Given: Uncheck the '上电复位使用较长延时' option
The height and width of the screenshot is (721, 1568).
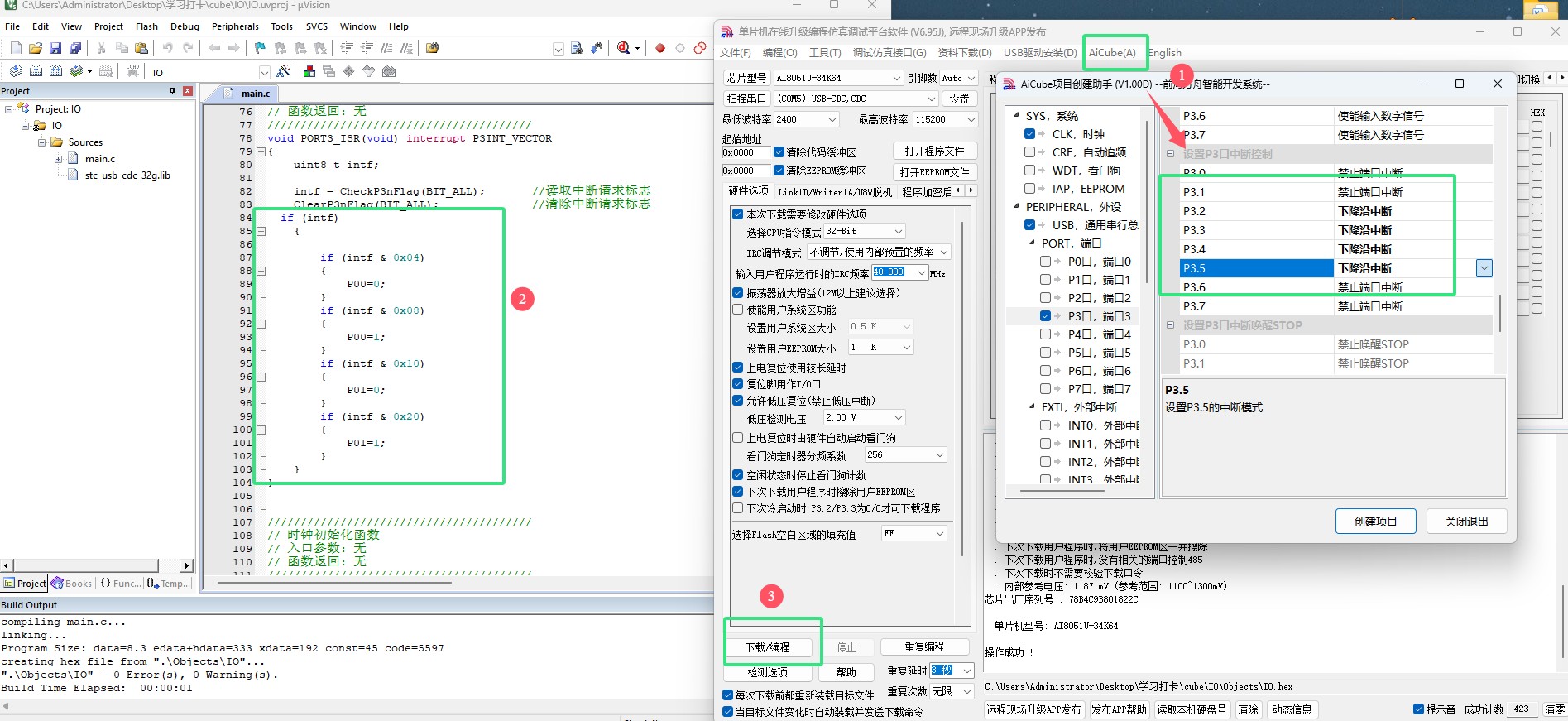Looking at the screenshot, I should (737, 368).
